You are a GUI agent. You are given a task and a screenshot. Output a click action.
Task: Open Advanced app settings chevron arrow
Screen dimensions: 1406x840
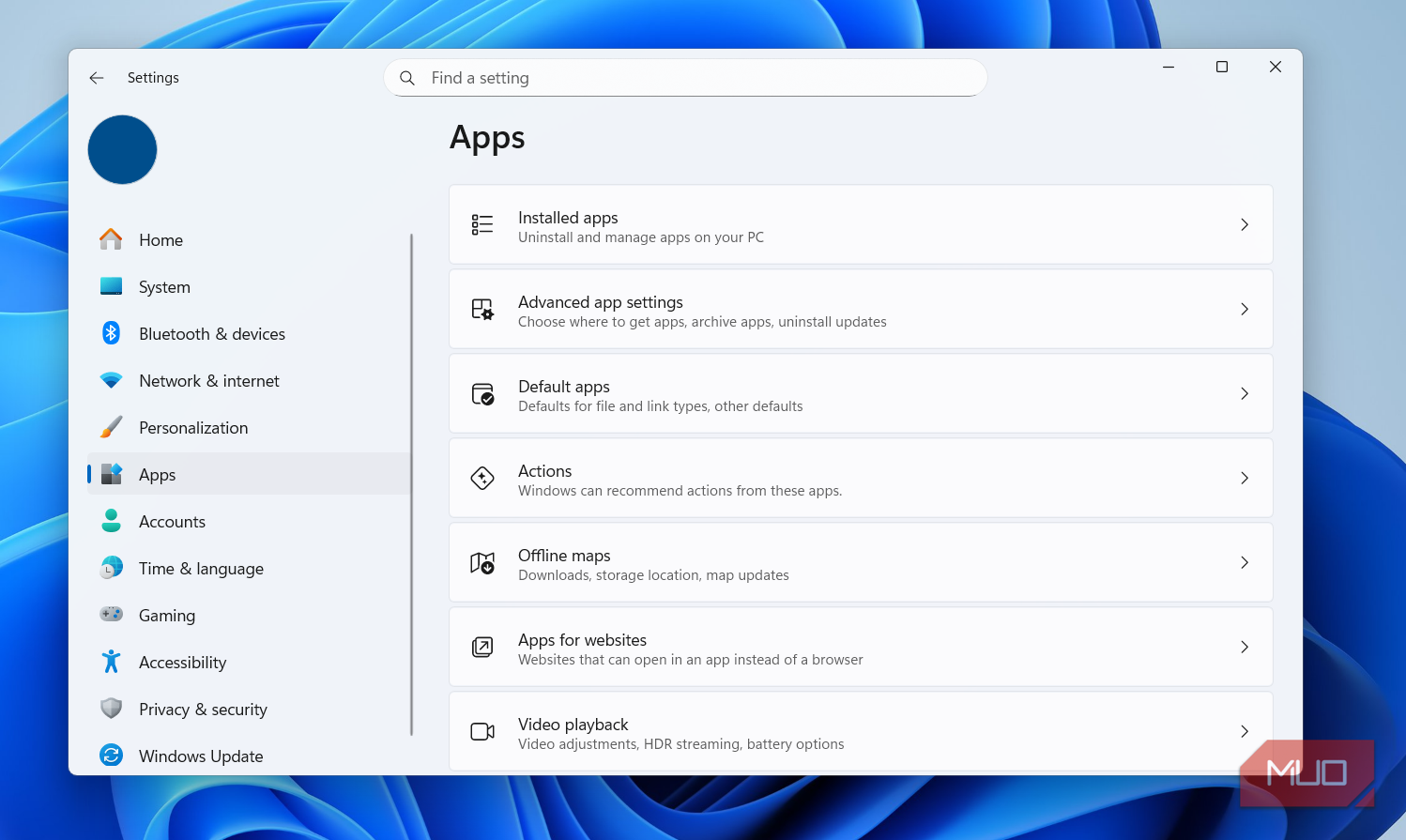point(1245,309)
